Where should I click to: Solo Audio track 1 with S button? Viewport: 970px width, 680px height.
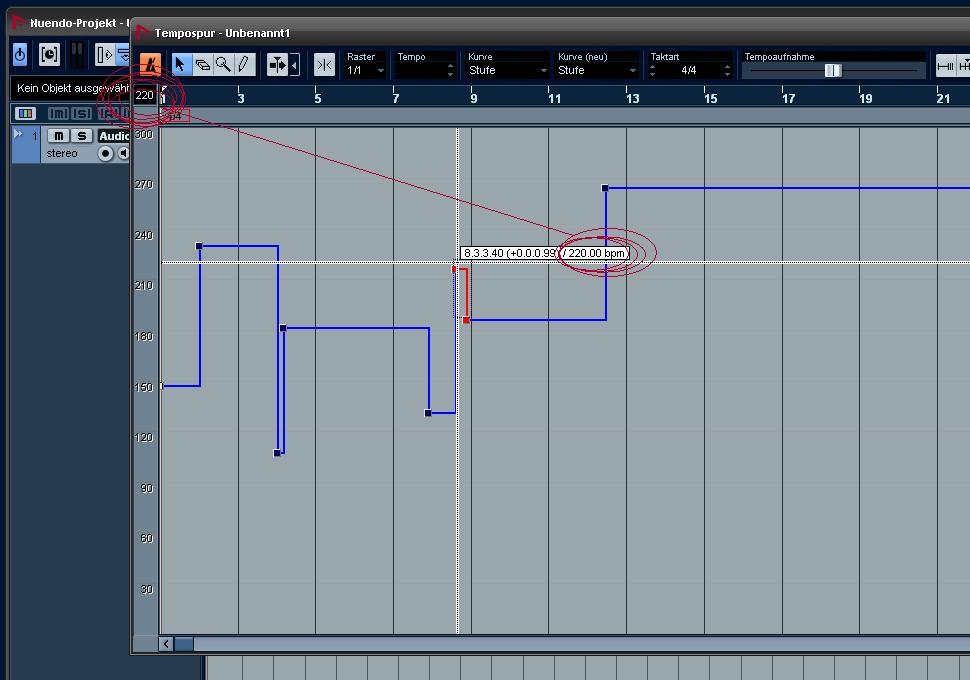82,136
